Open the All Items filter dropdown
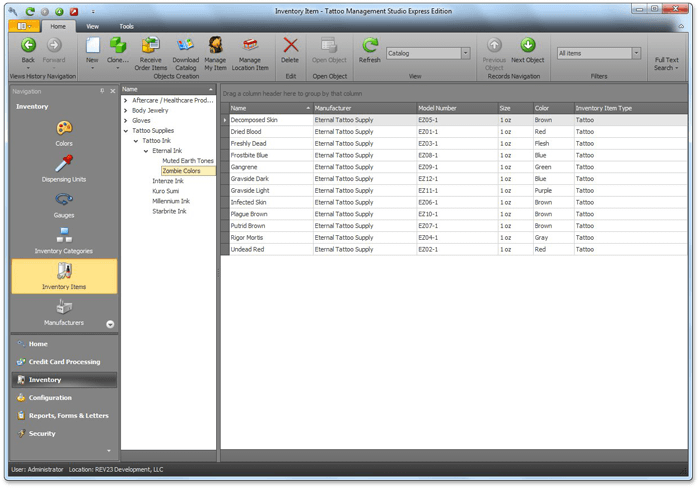This screenshot has width=700, height=489. [635, 53]
